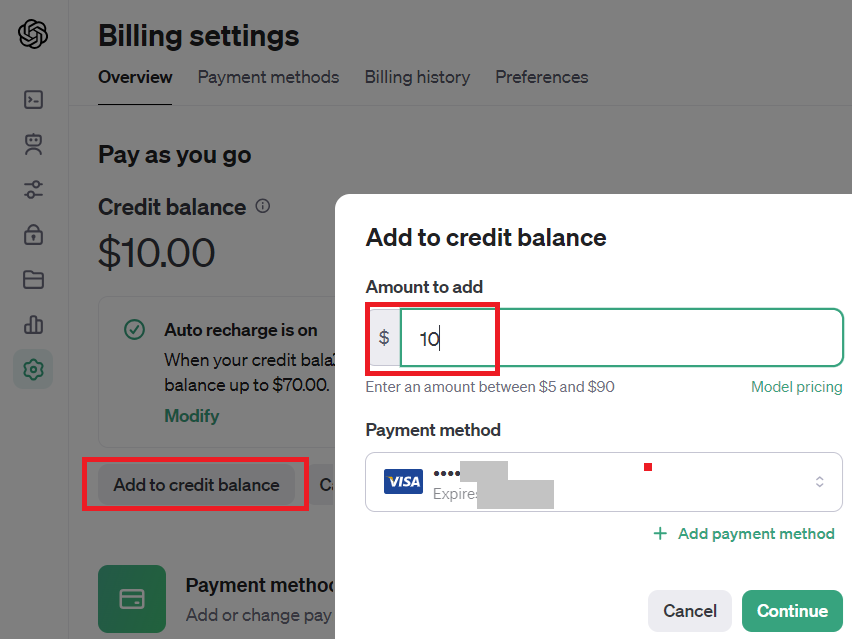Click the Continue button
Screen dimensions: 852x639
click(x=792, y=611)
